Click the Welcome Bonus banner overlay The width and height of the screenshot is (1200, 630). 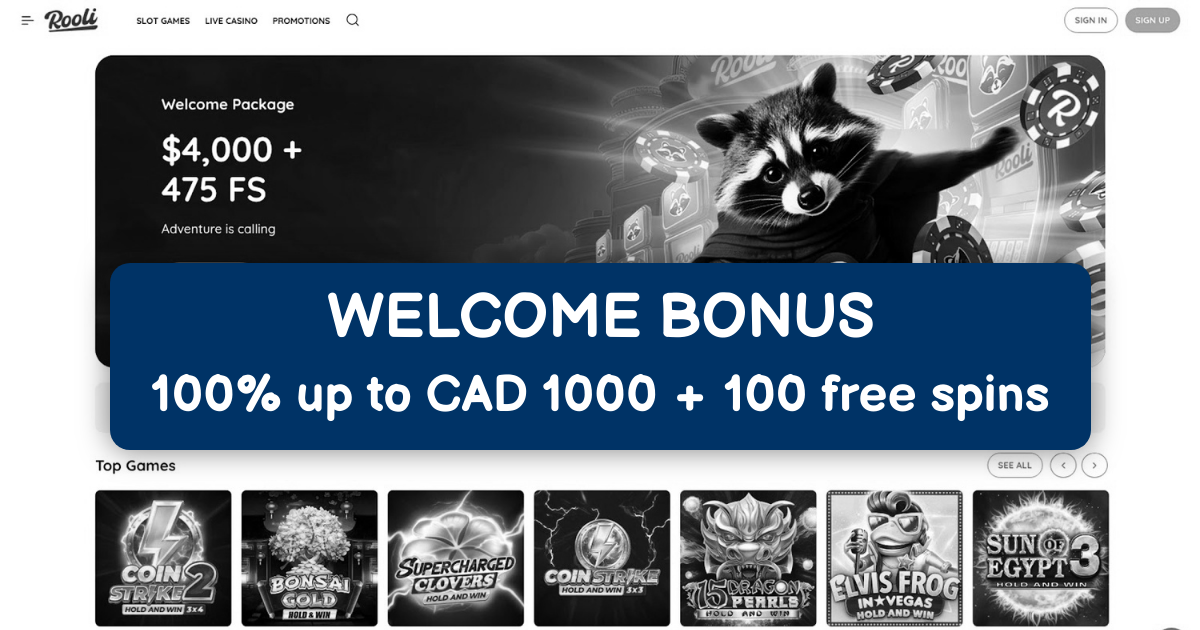click(600, 356)
